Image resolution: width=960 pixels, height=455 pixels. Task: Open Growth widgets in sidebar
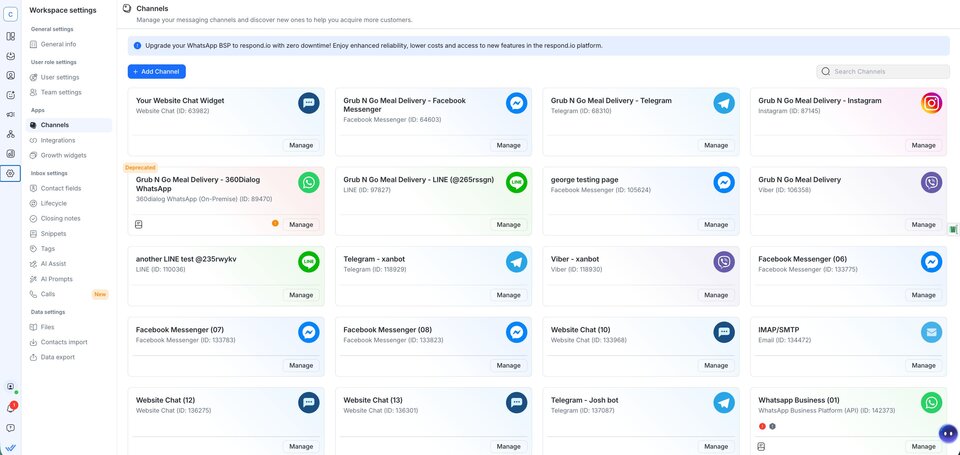pyautogui.click(x=69, y=156)
